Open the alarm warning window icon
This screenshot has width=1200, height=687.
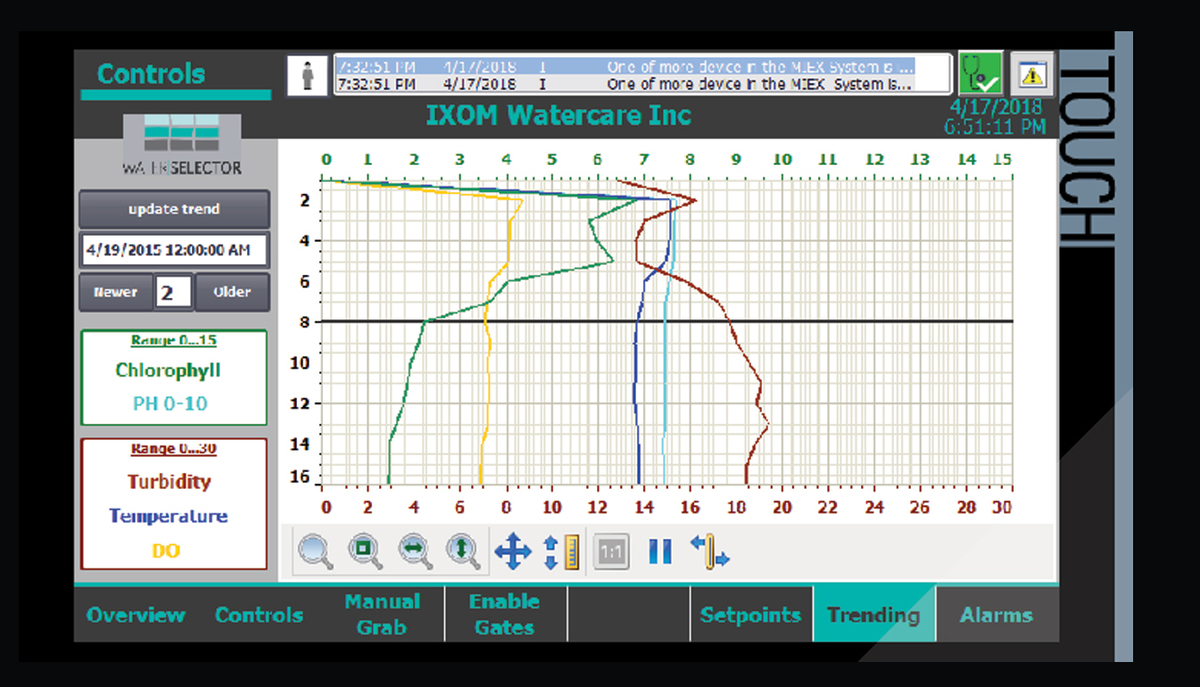pos(1031,73)
